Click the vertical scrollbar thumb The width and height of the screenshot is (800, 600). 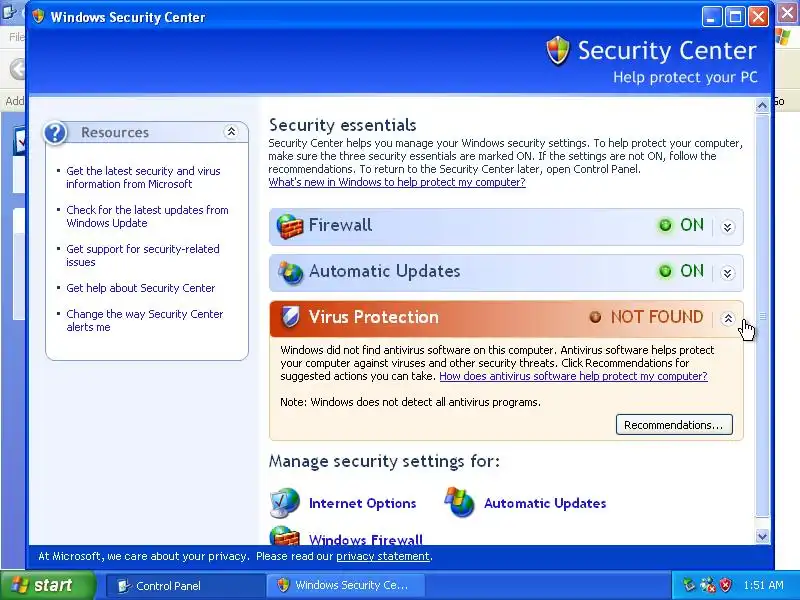tap(762, 316)
